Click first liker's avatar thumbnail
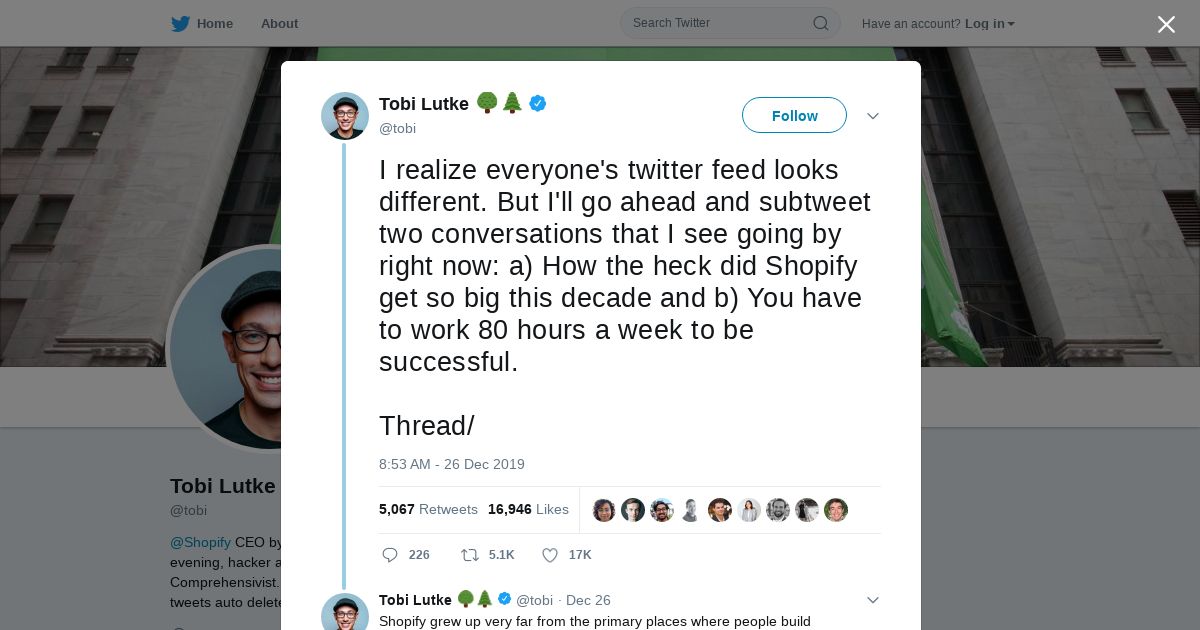This screenshot has width=1200, height=630. pos(604,510)
